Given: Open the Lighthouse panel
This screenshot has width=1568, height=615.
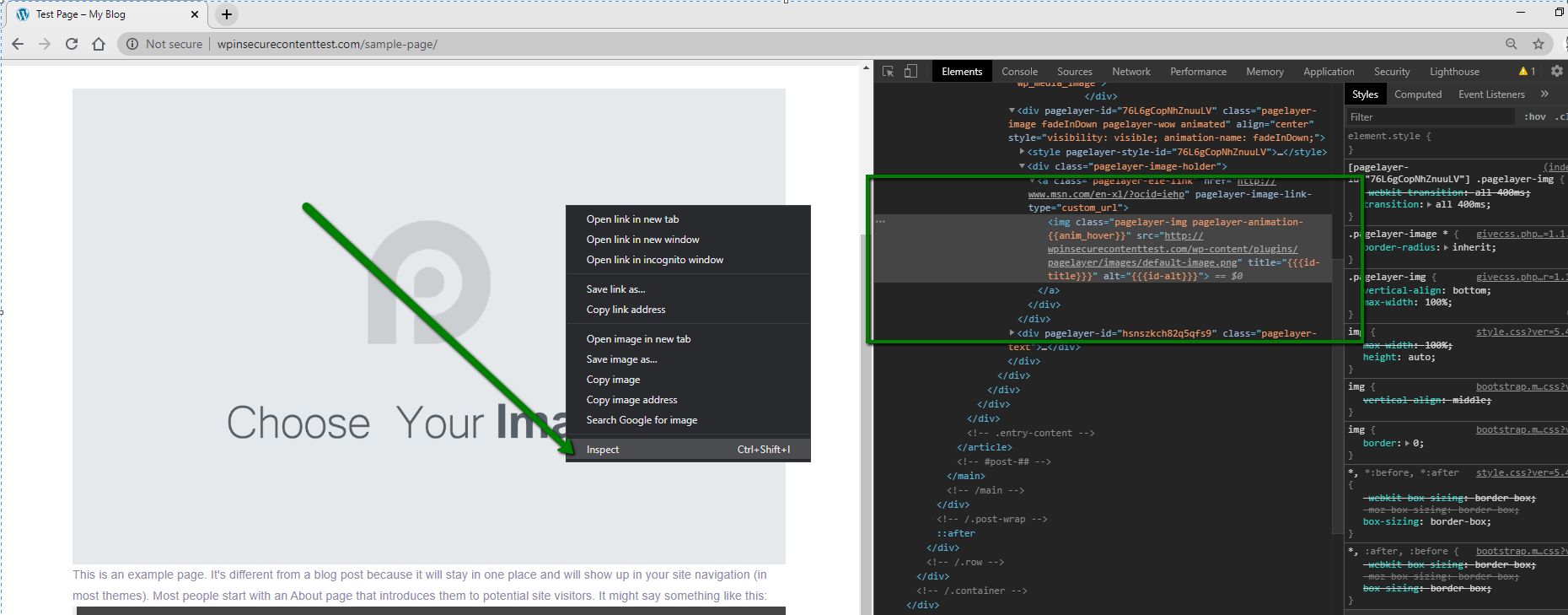Looking at the screenshot, I should coord(1454,72).
